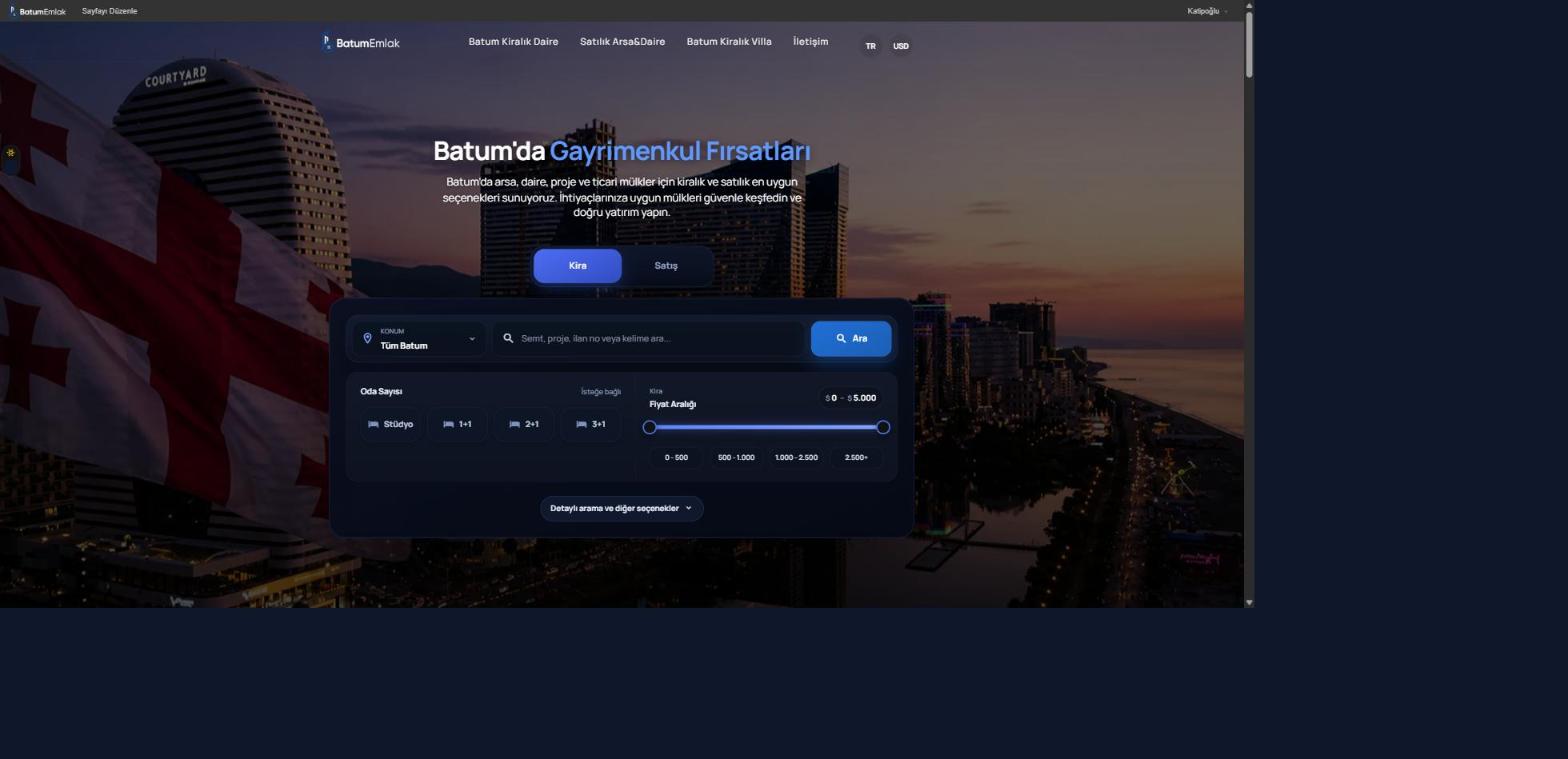Choose the 2.500+ price preset
Viewport: 1568px width, 759px height.
click(x=856, y=457)
